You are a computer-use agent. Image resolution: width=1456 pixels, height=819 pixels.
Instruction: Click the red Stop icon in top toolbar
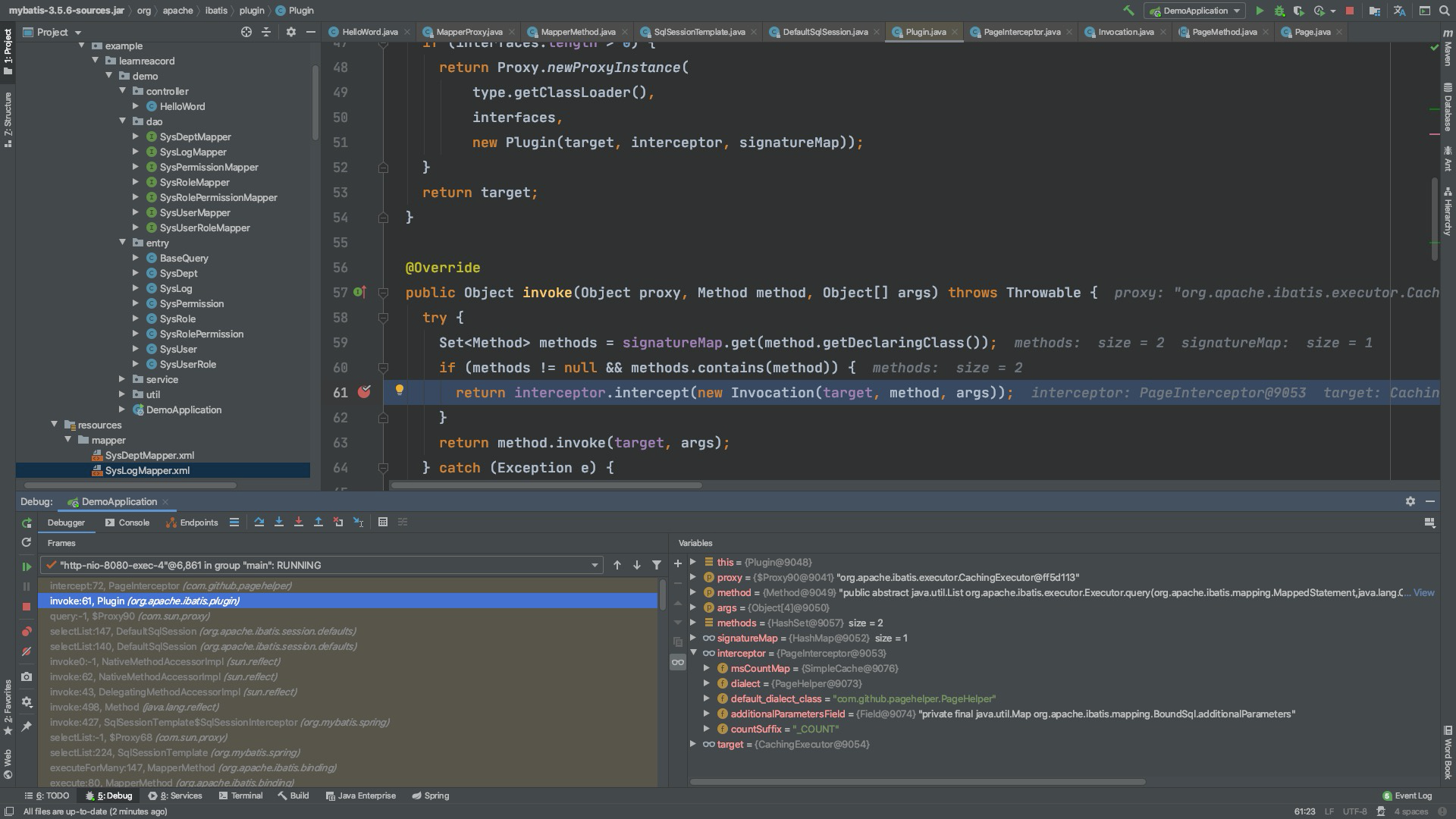[x=1350, y=11]
